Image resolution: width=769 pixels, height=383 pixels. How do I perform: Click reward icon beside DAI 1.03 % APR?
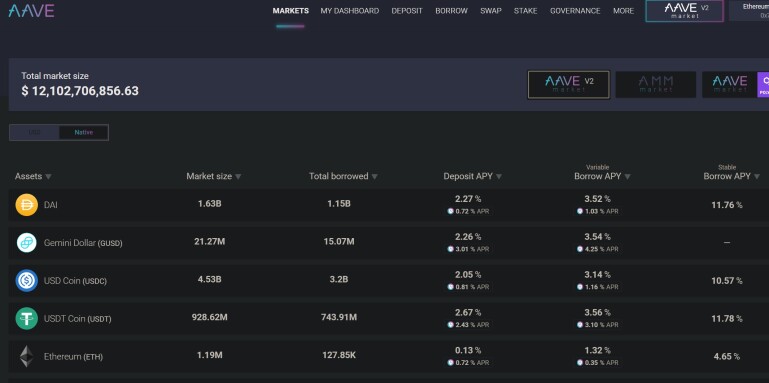pyautogui.click(x=580, y=211)
